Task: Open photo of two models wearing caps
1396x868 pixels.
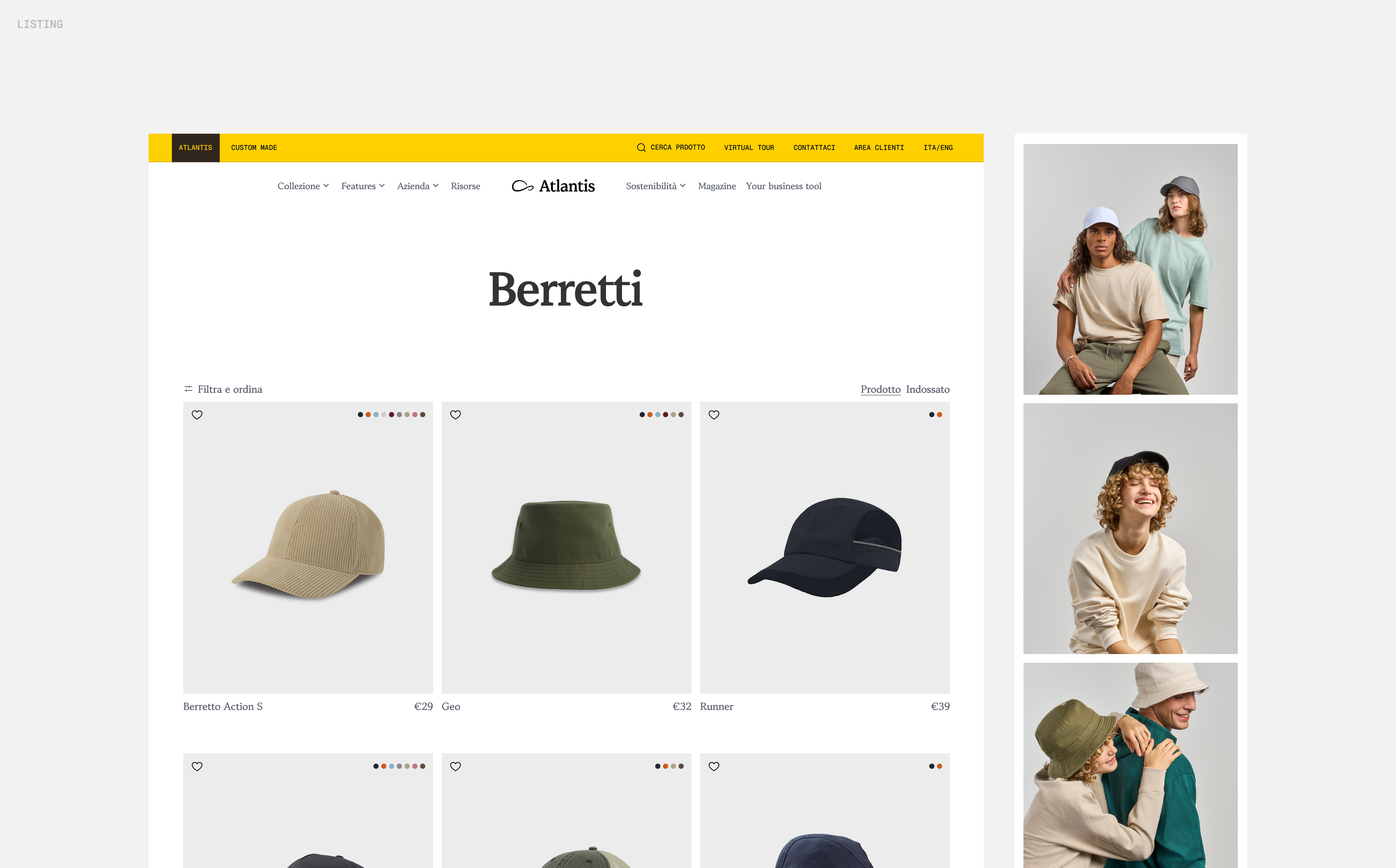Action: coord(1130,269)
